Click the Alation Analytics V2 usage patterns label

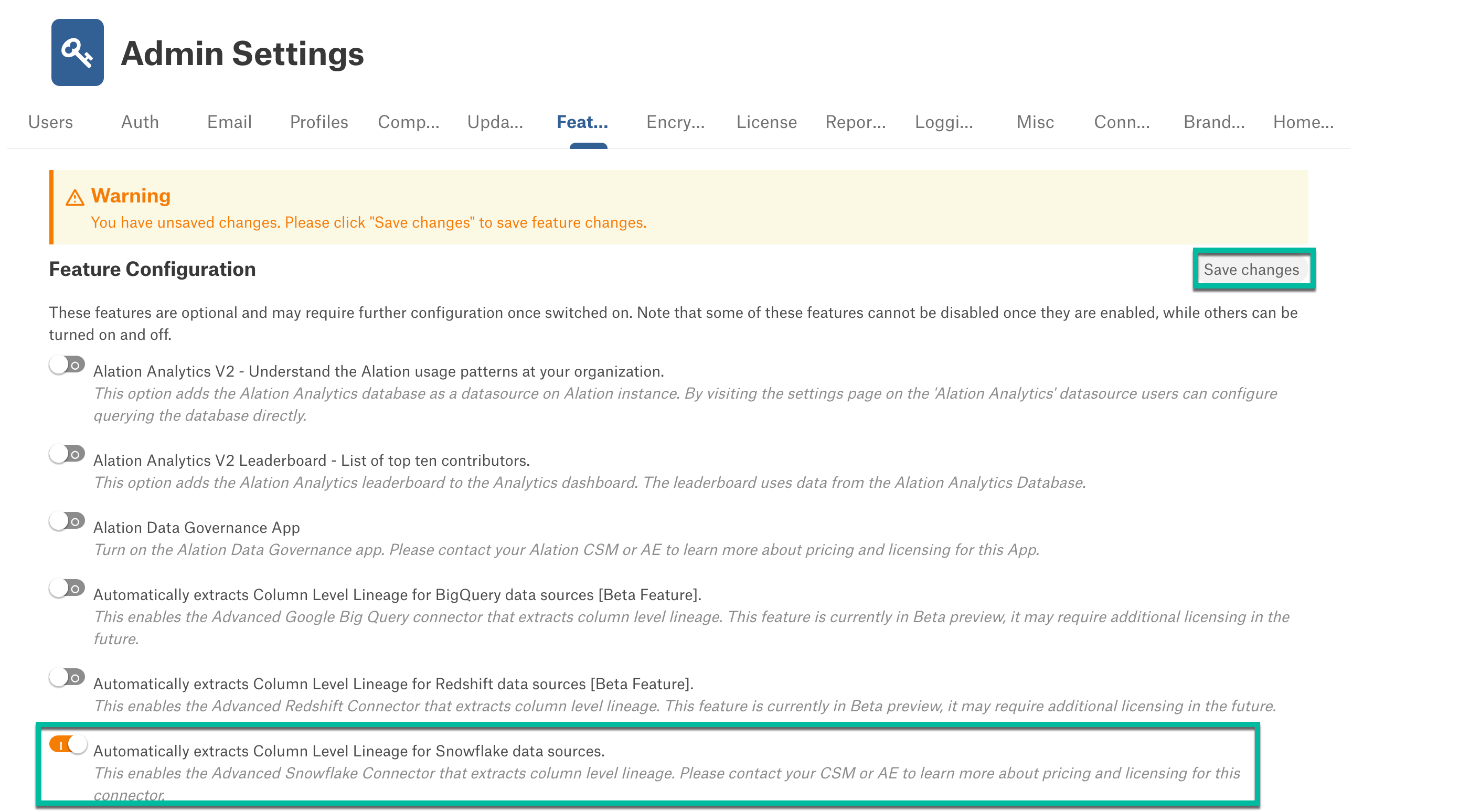click(x=378, y=371)
